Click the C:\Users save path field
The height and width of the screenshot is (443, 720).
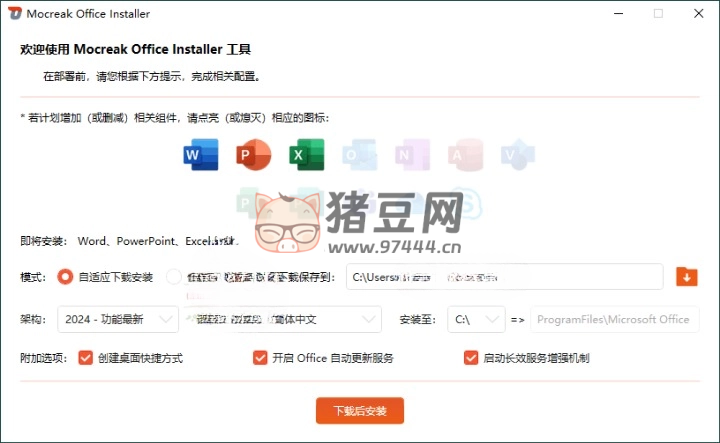(x=505, y=277)
